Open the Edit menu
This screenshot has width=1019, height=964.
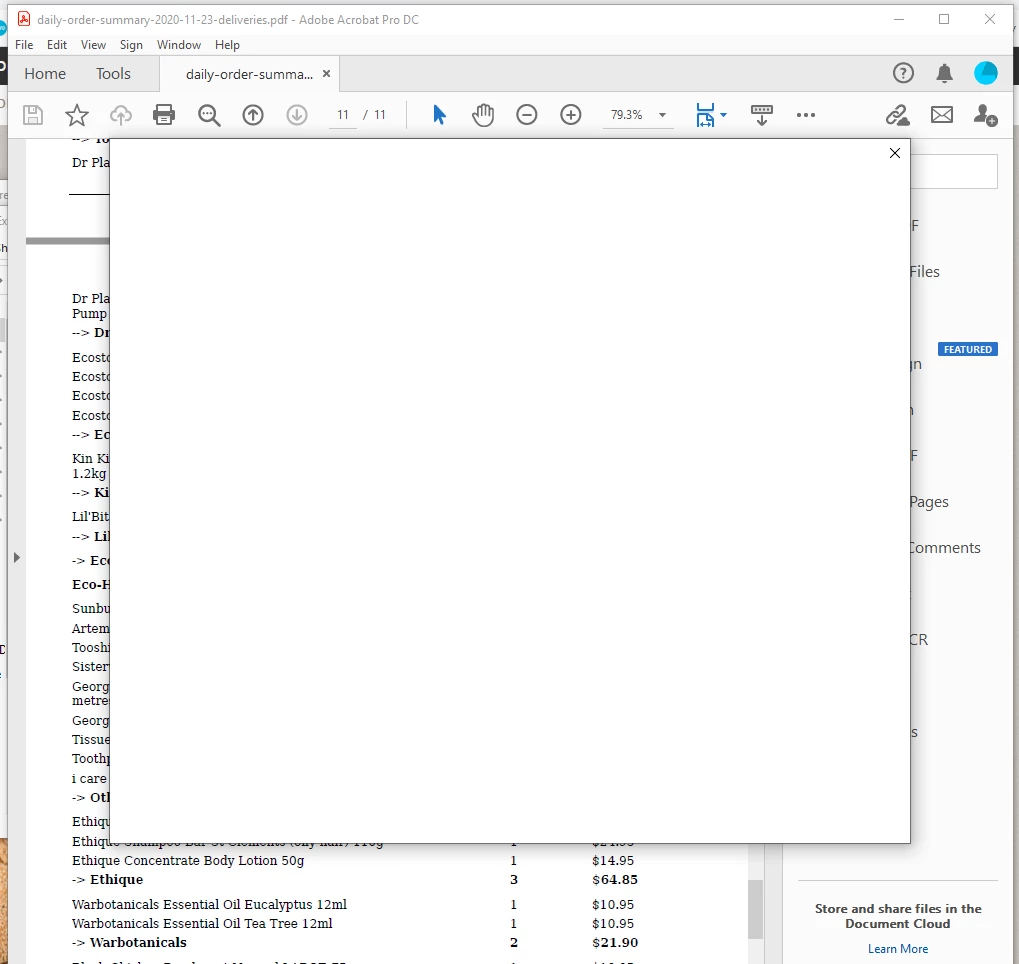(x=57, y=45)
